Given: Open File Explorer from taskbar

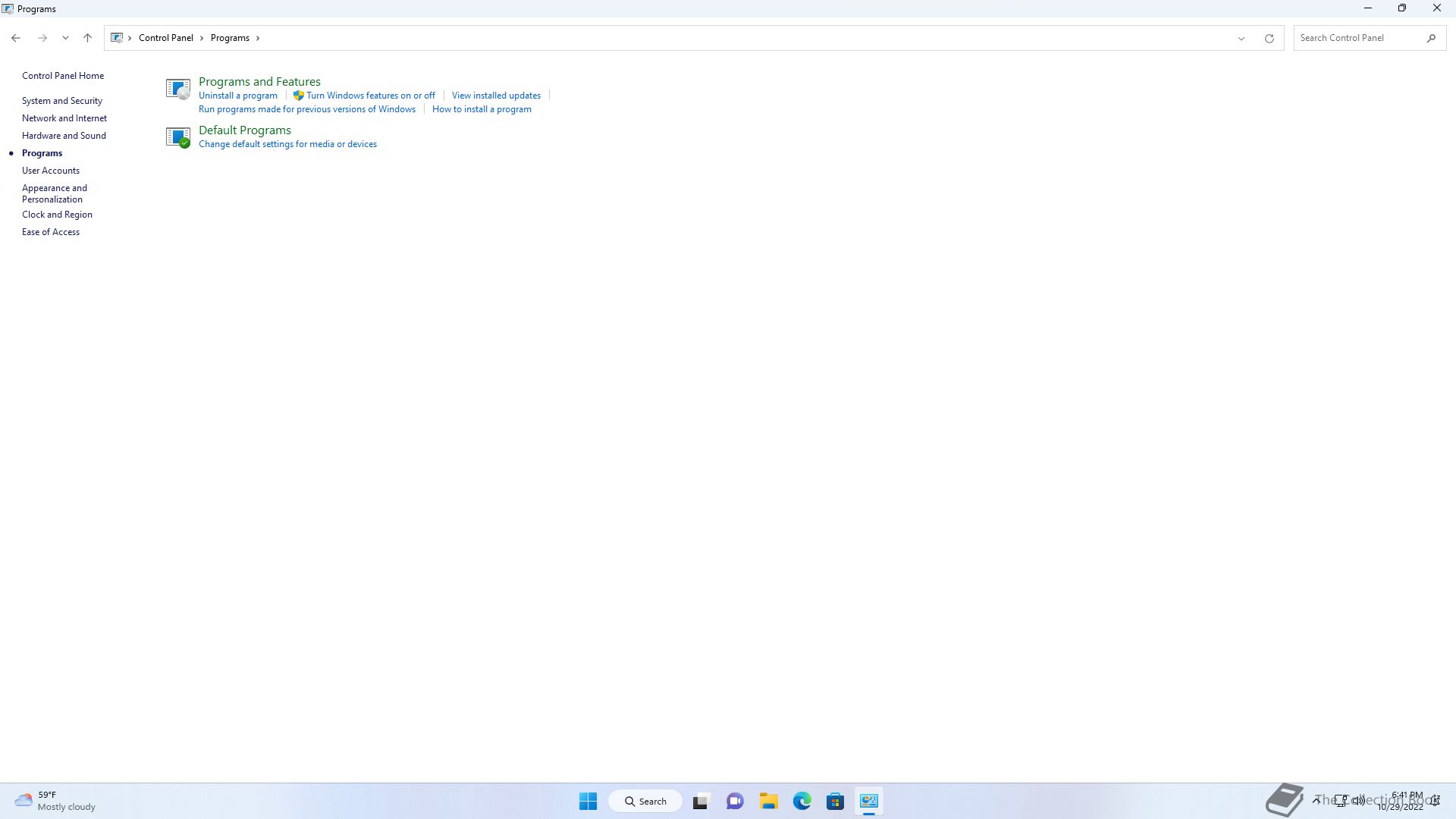Looking at the screenshot, I should click(x=768, y=801).
